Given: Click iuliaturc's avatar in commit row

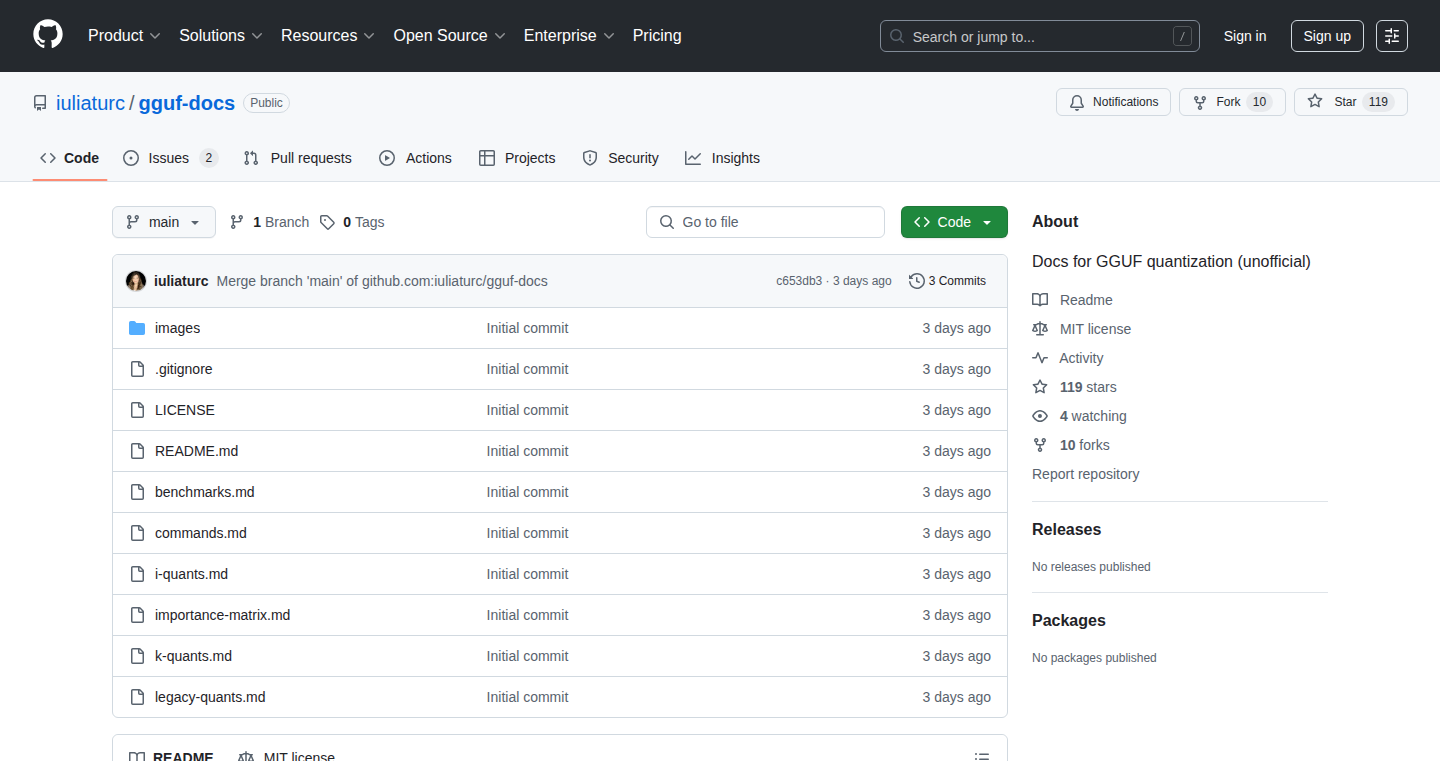Looking at the screenshot, I should [136, 281].
